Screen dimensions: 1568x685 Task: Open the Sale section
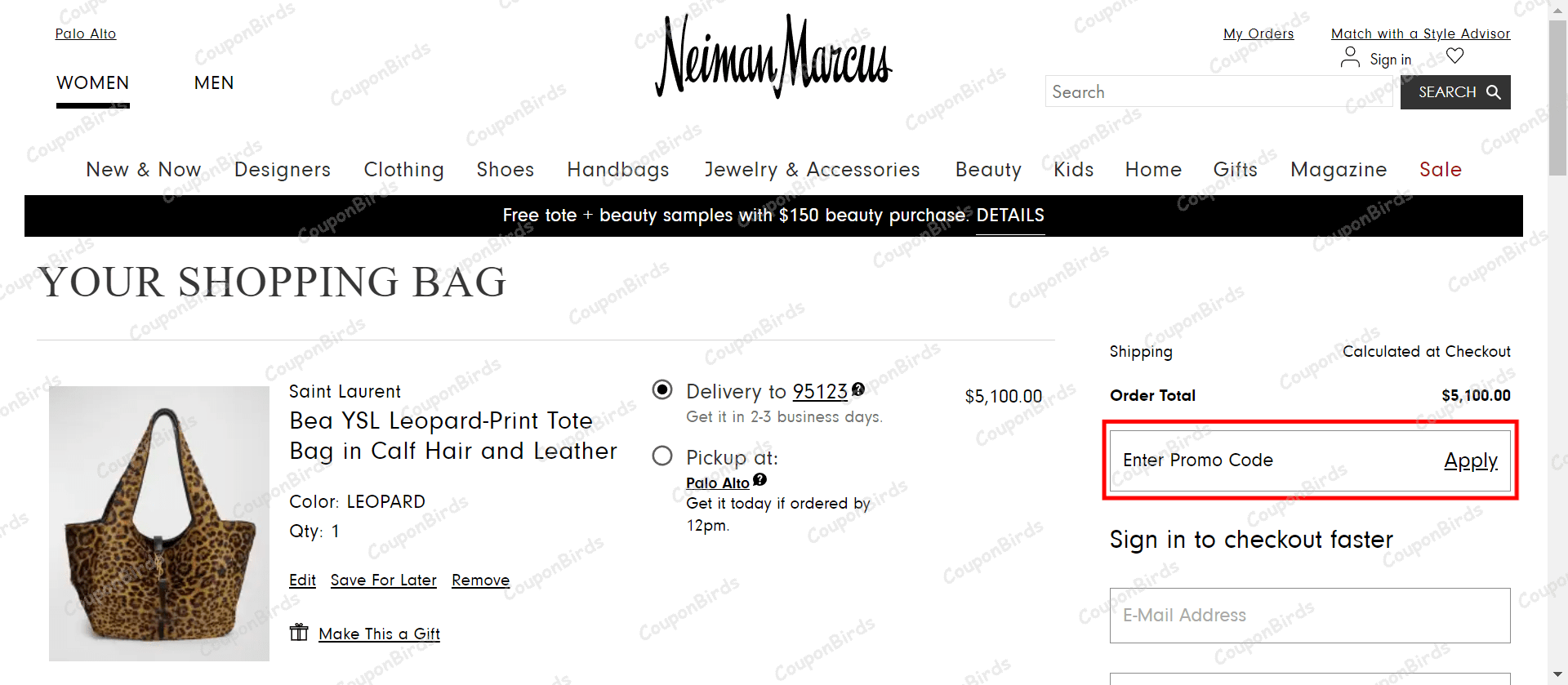[1440, 169]
